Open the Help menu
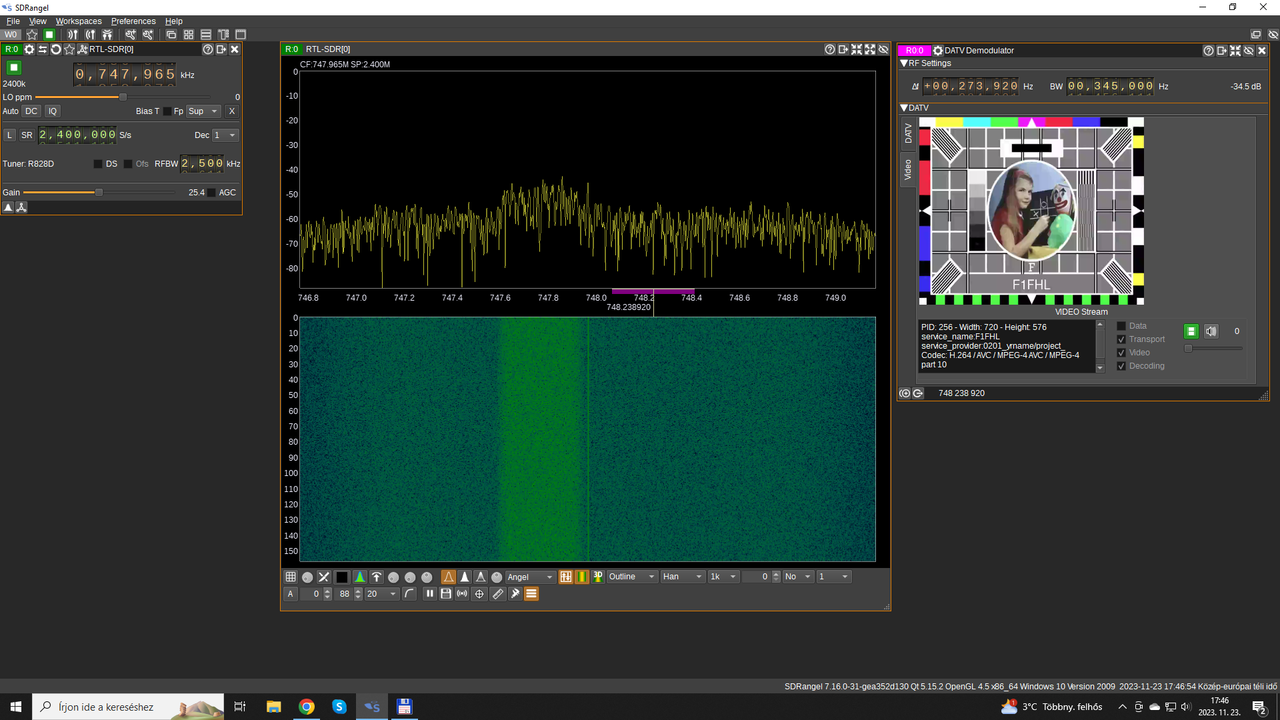The width and height of the screenshot is (1280, 720). 174,21
